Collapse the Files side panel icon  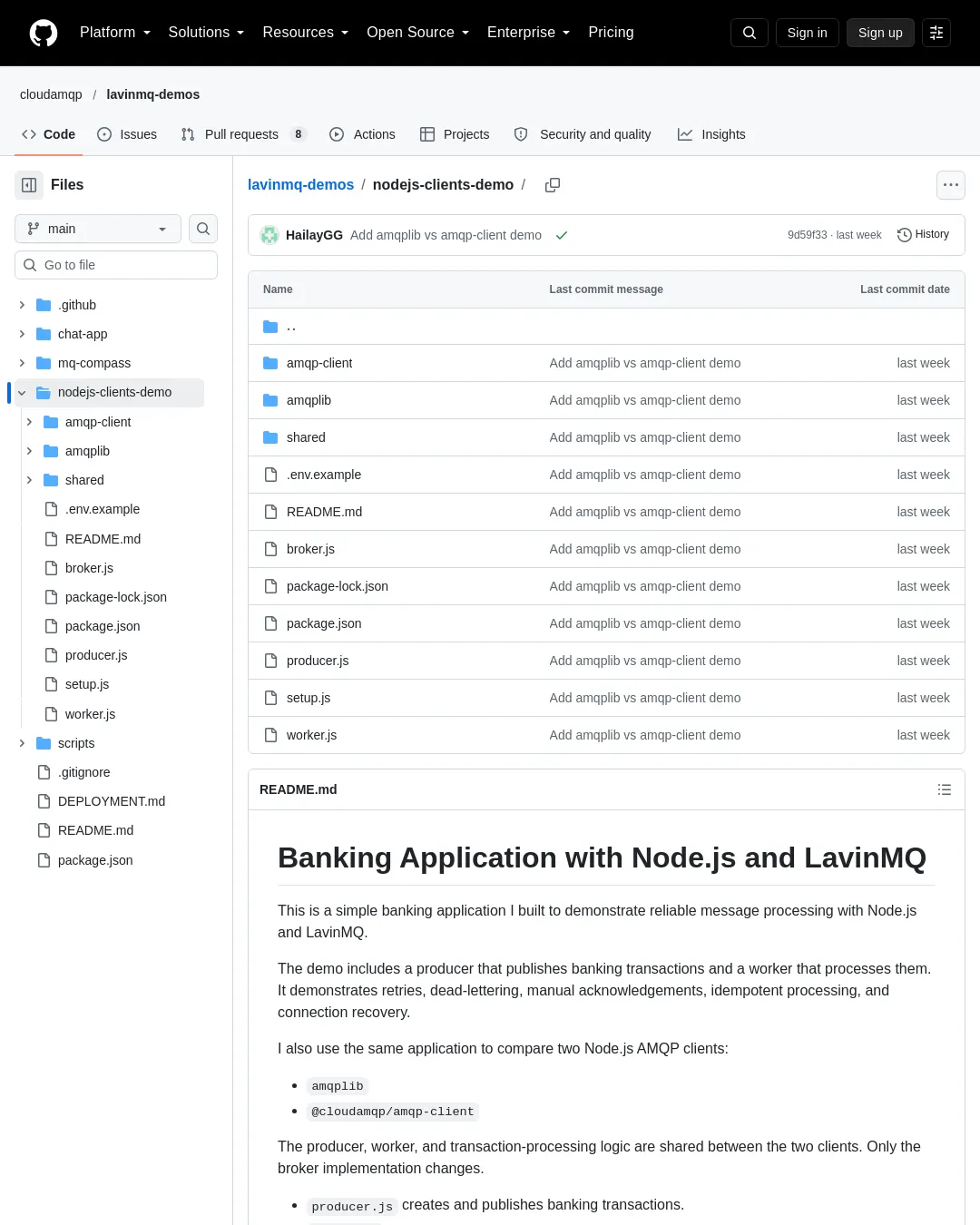[29, 185]
